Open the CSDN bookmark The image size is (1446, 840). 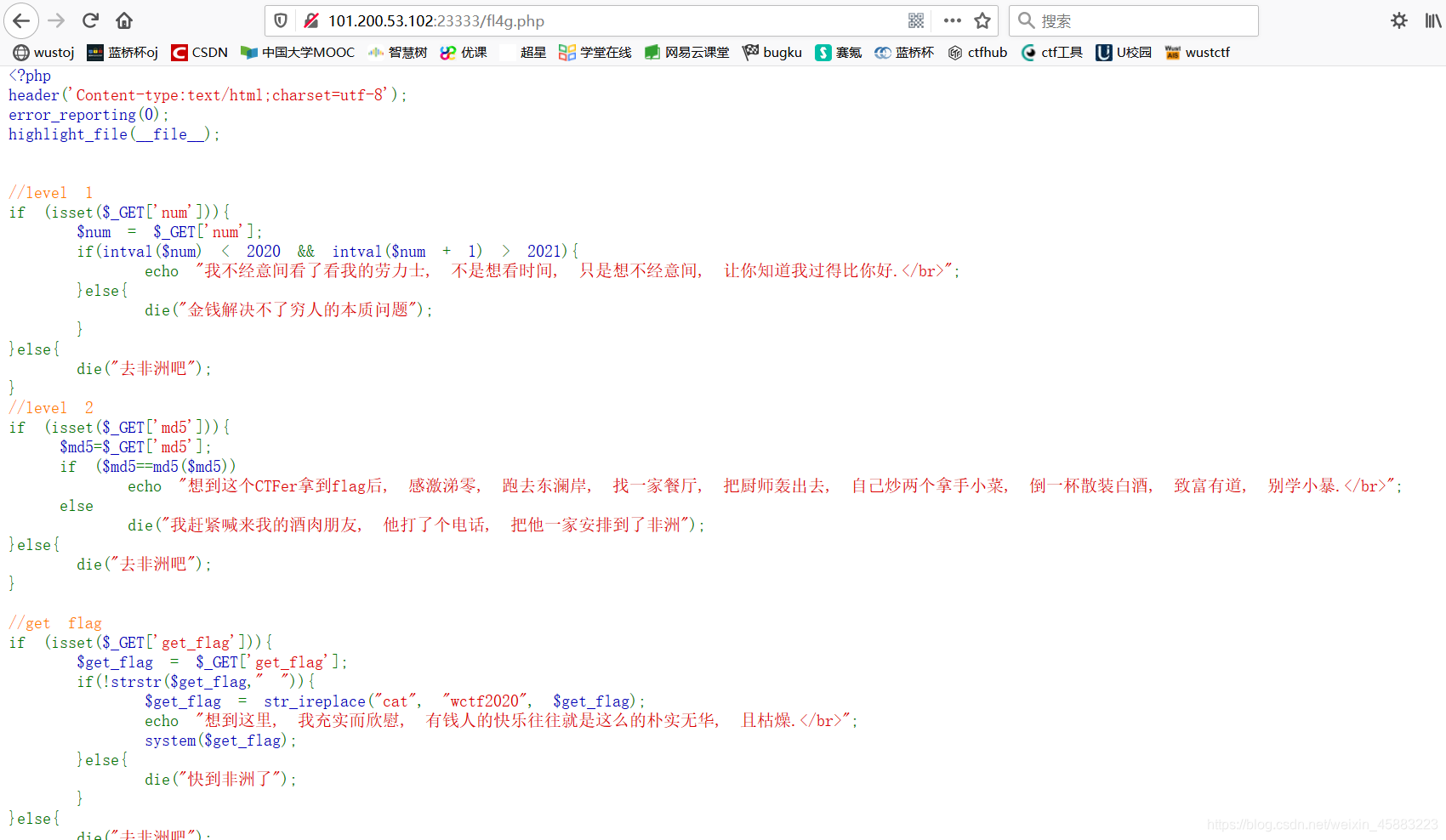click(x=200, y=53)
